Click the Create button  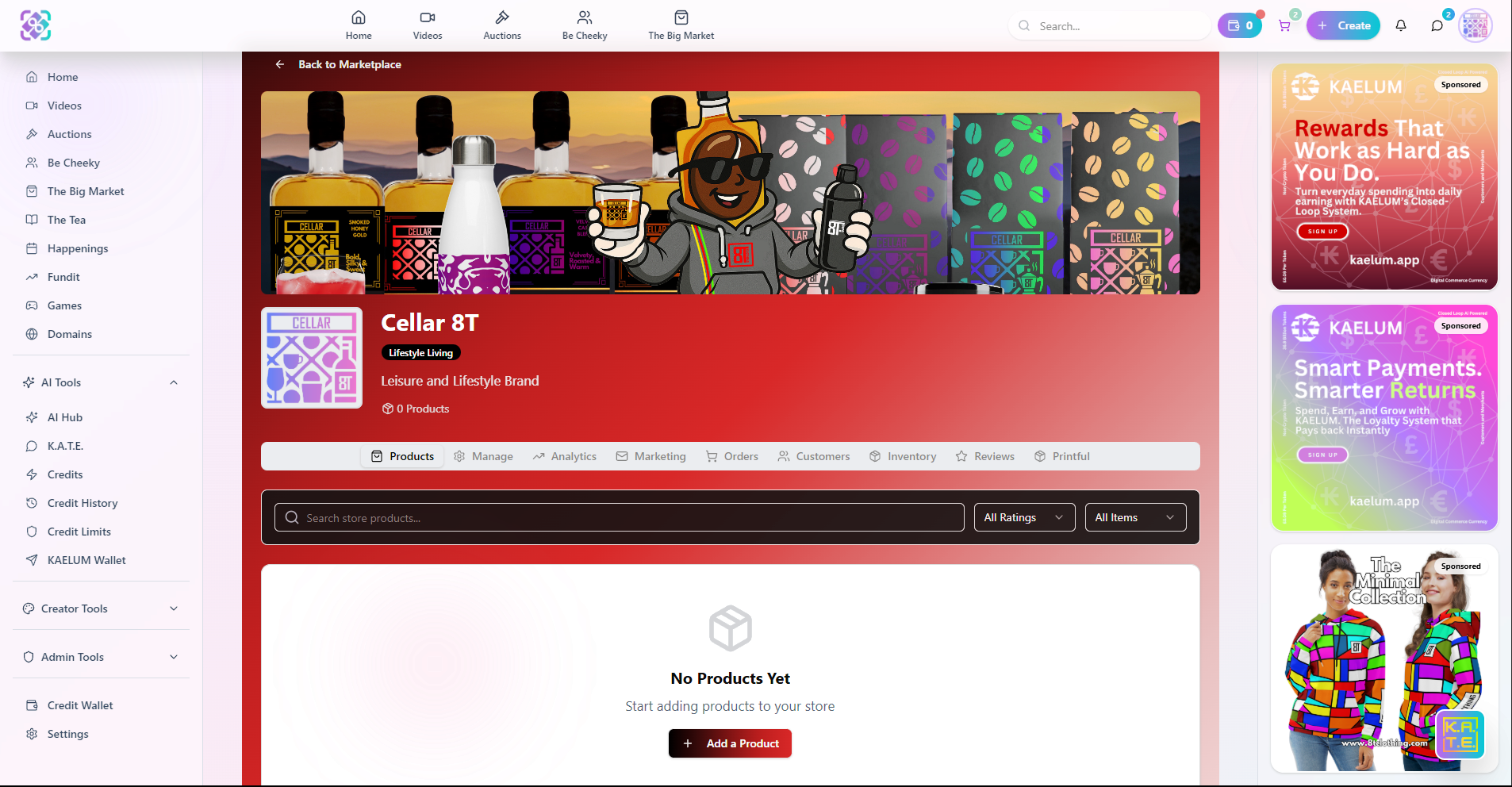(x=1344, y=25)
